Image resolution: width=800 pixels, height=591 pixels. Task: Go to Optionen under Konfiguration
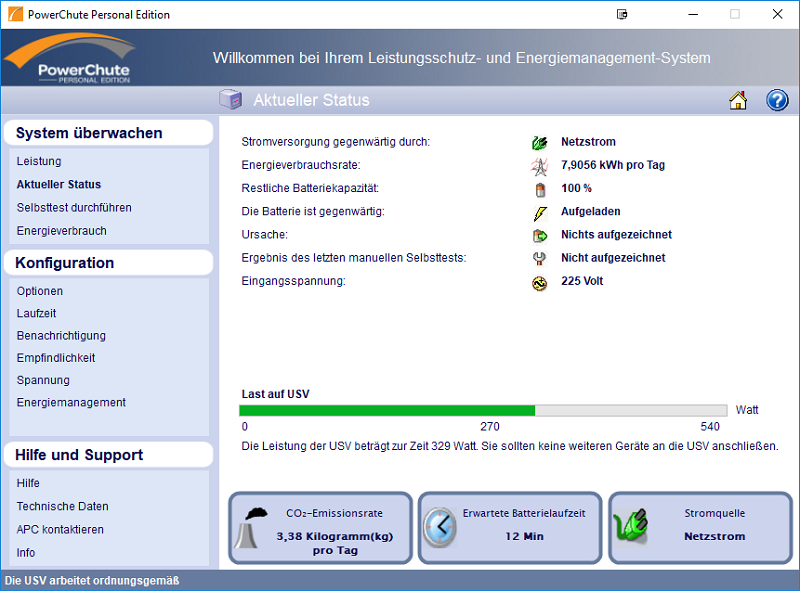[40, 291]
